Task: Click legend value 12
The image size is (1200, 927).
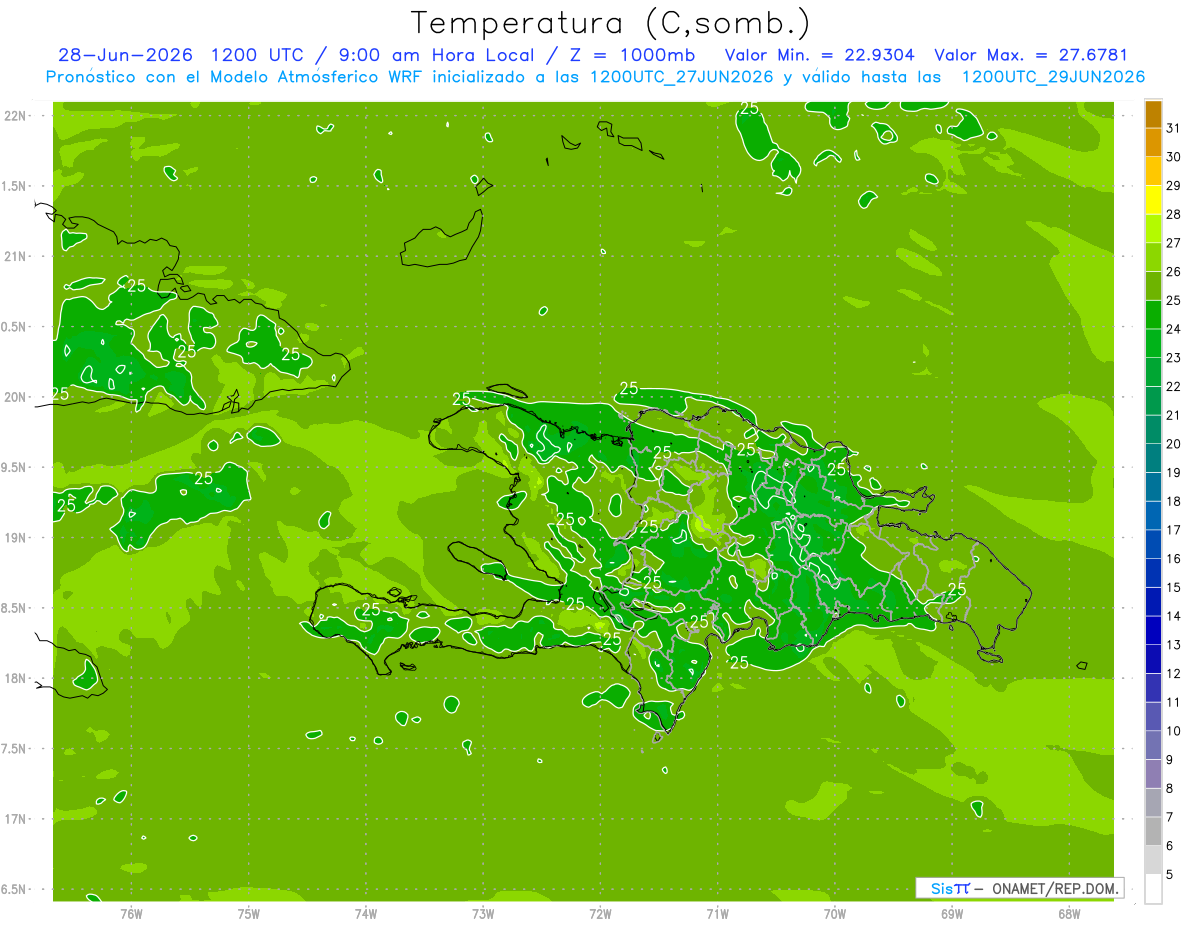Action: point(1174,674)
